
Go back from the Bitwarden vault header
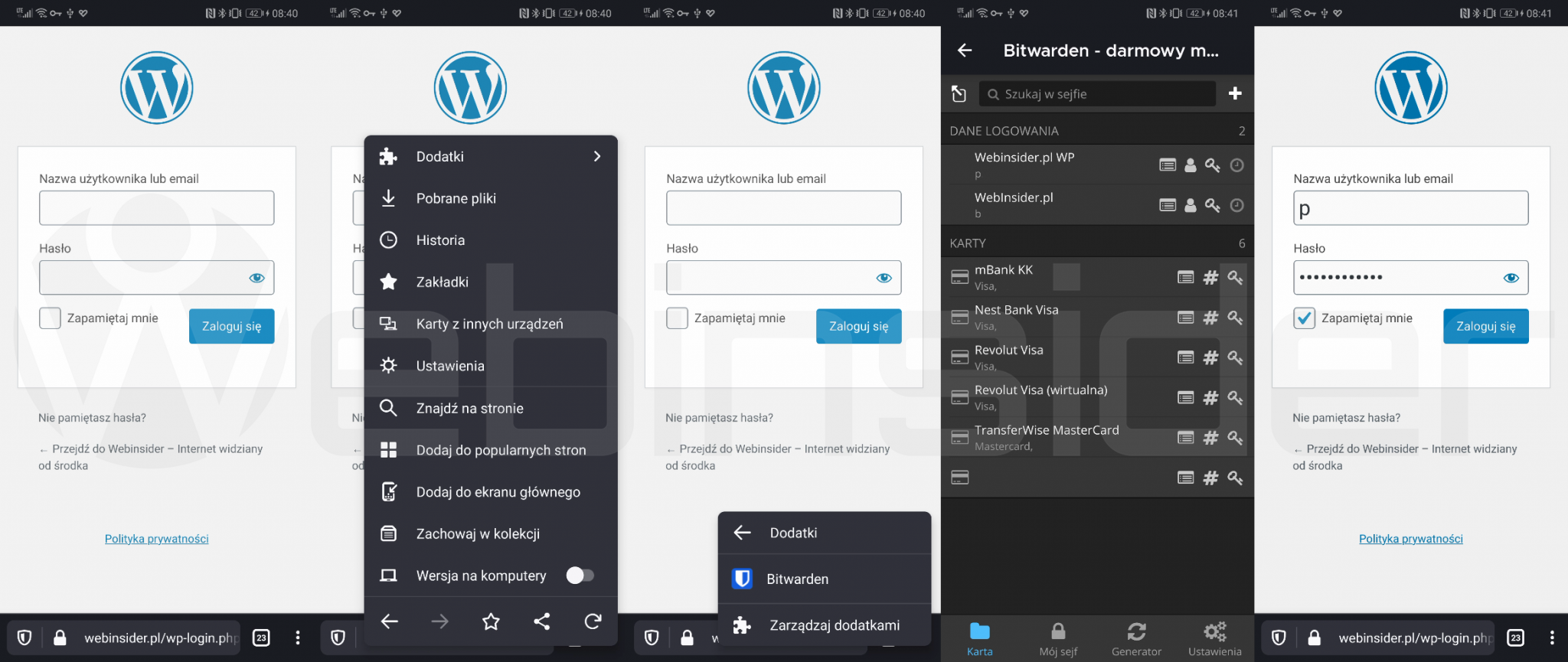point(965,51)
